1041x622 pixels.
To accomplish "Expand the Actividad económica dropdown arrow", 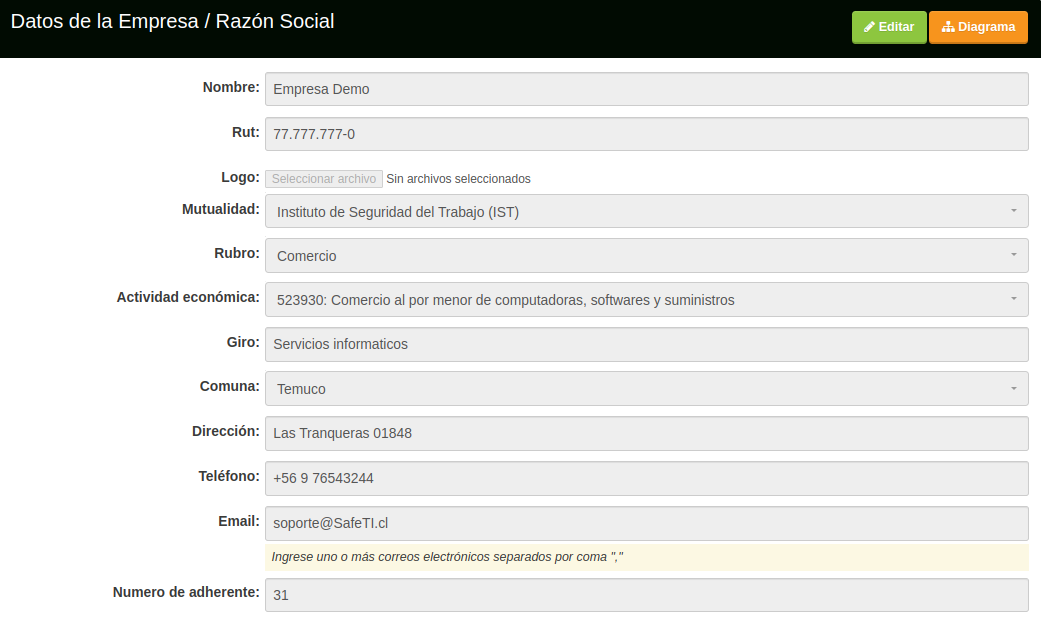I will pos(1014,299).
